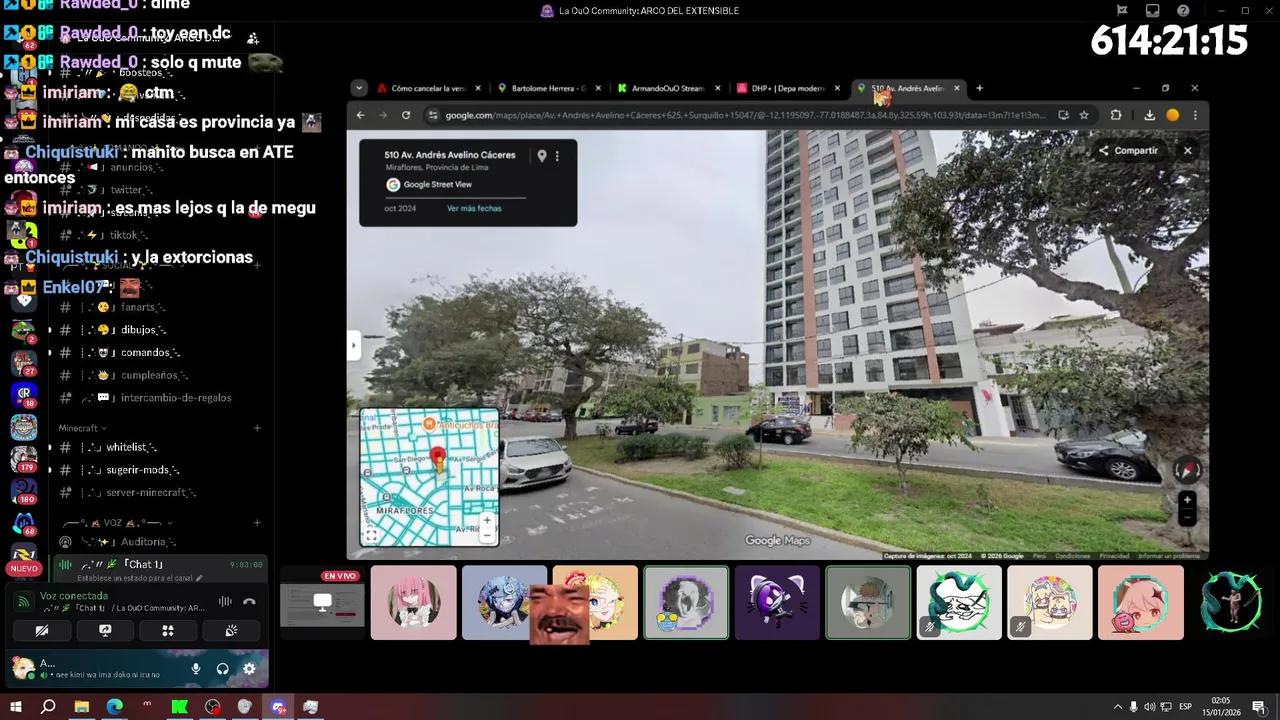Open server icon with 68 badge
The image size is (1280, 720).
click(x=24, y=522)
